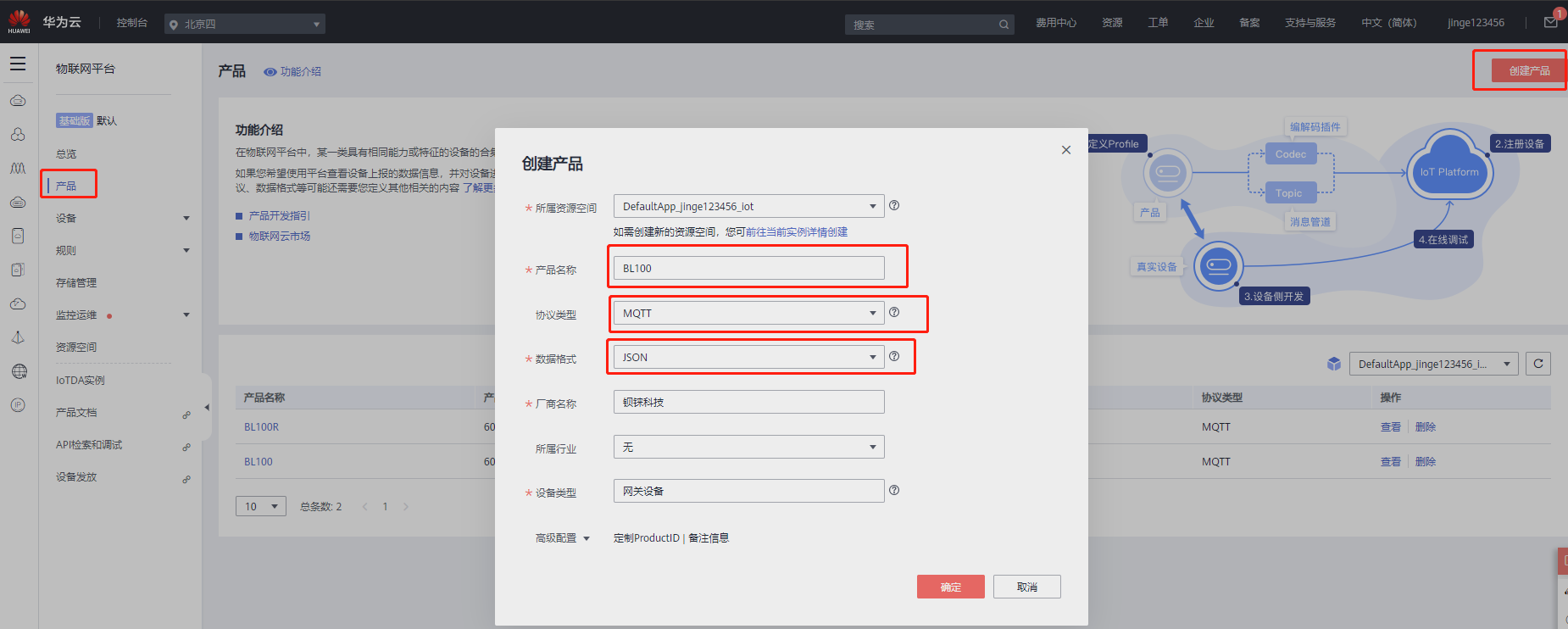The height and width of the screenshot is (629, 1568).
Task: Click the three-circles icon in the sidebar rail
Action: click(x=18, y=135)
